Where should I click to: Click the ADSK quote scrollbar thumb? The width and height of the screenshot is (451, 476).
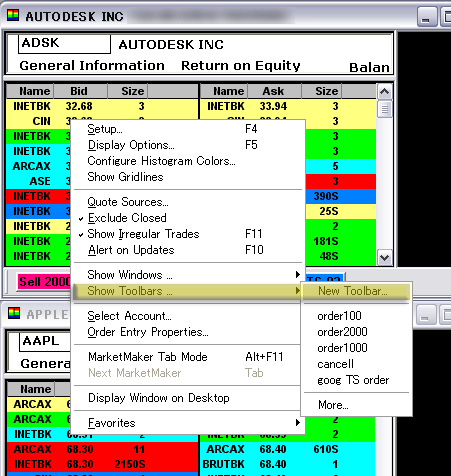click(385, 109)
